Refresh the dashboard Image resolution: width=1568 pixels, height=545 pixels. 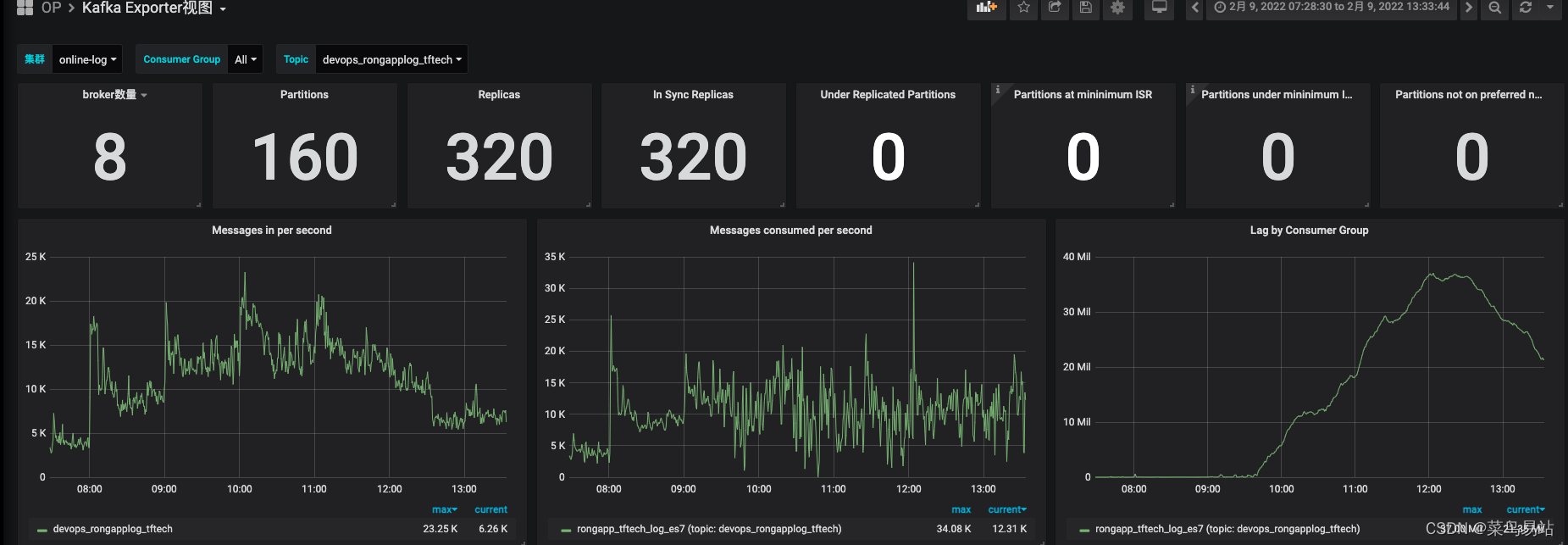(1526, 8)
